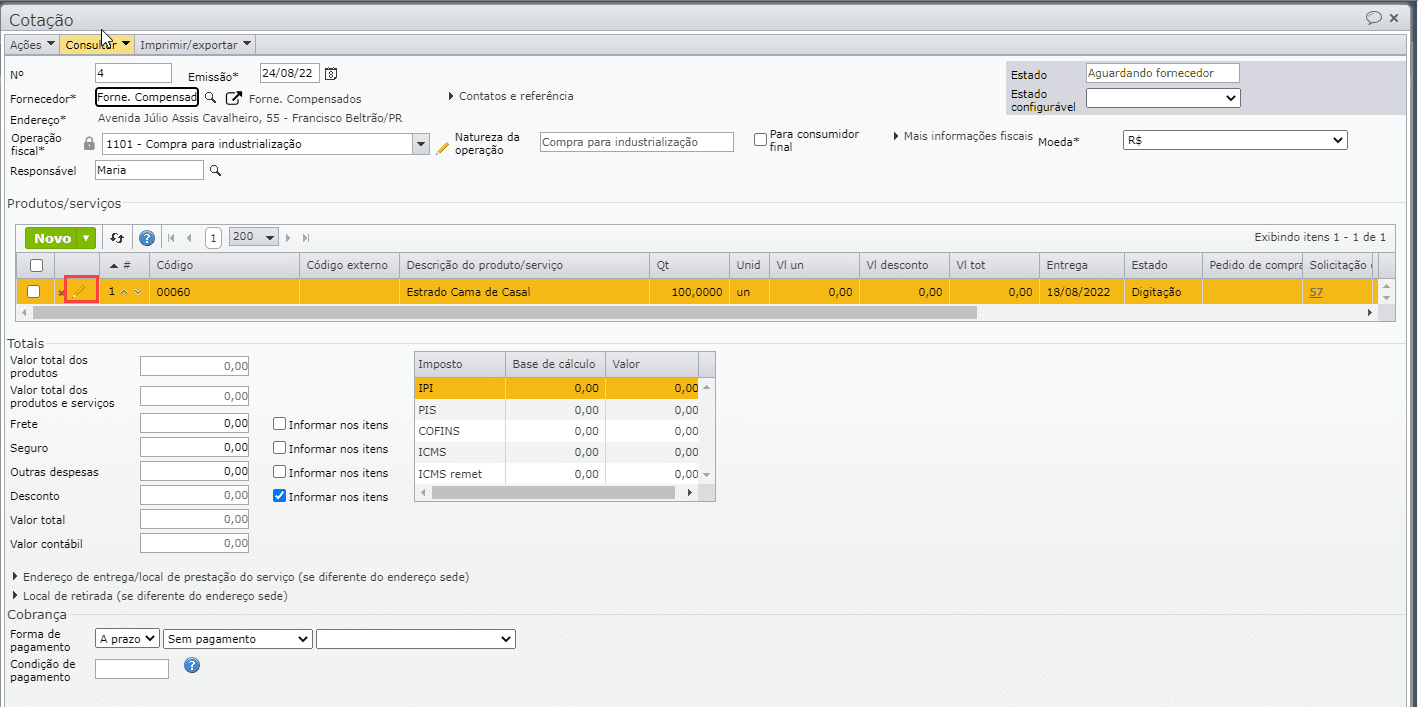Screen dimensions: 1418x707
Task: Click the Condição de pagamento input field
Action: pyautogui.click(x=132, y=669)
